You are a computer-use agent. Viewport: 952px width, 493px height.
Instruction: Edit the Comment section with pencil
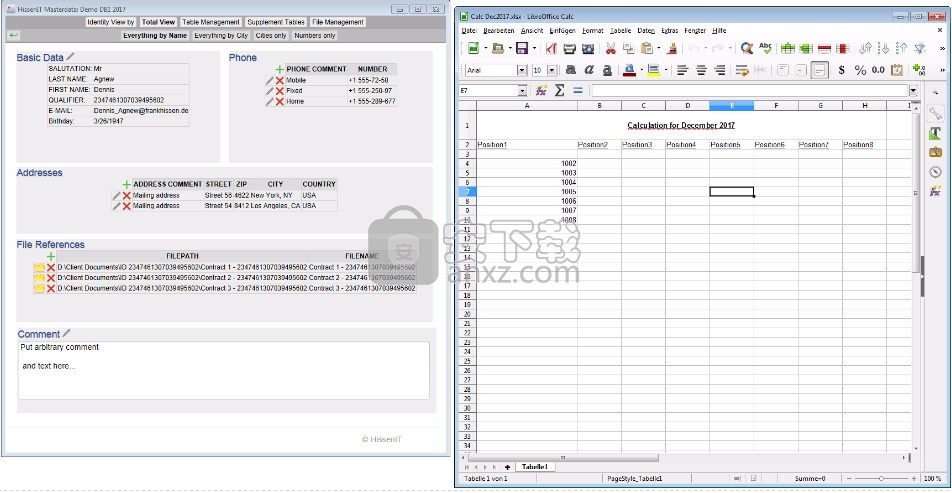(x=67, y=333)
